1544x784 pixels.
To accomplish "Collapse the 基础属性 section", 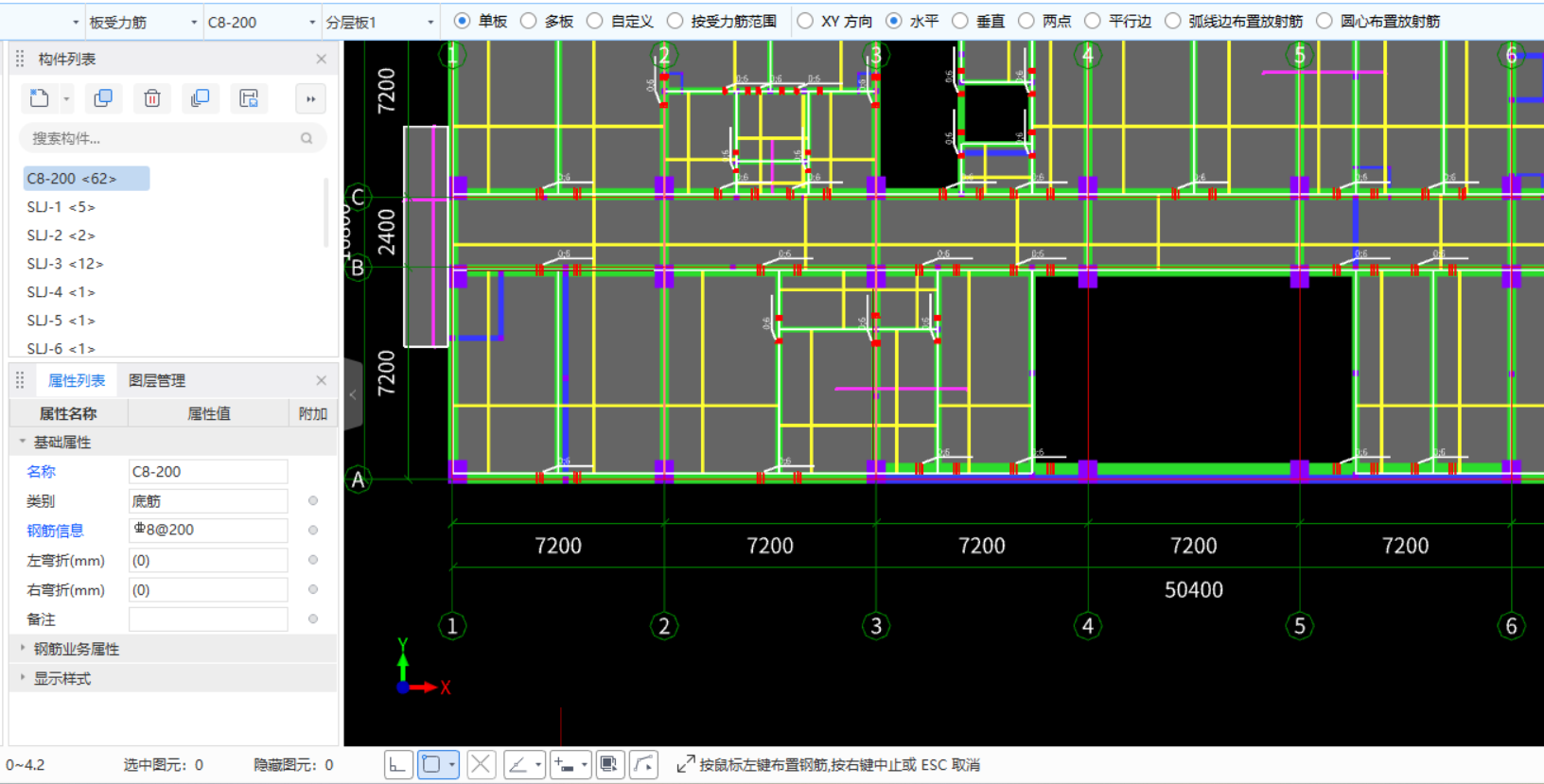I will click(23, 442).
